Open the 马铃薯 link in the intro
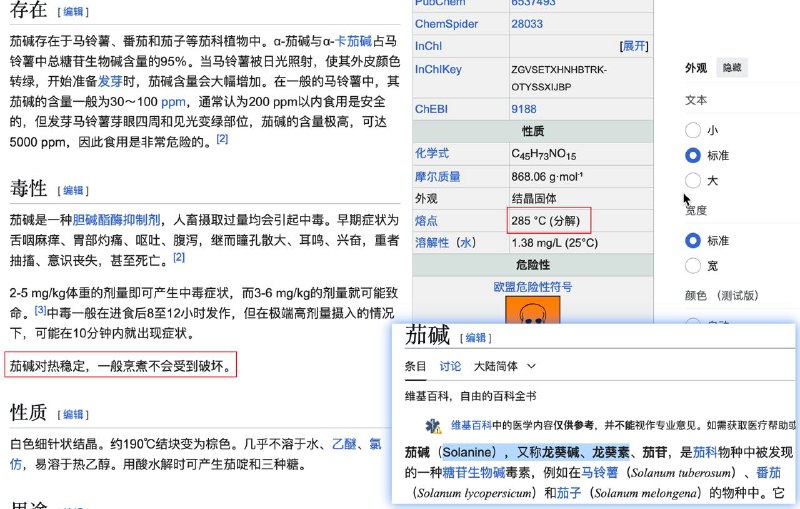 click(x=599, y=472)
